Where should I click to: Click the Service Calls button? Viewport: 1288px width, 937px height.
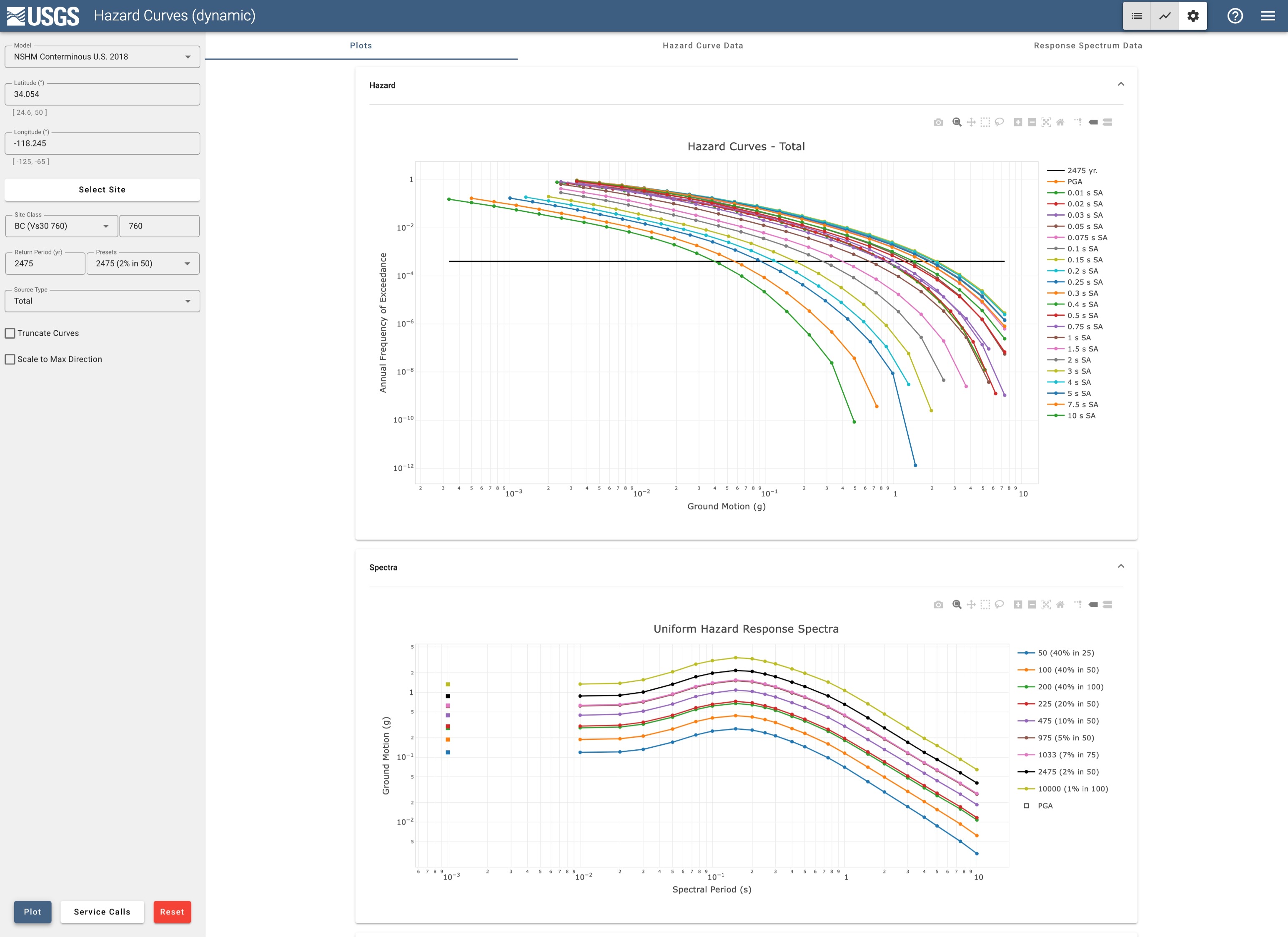pyautogui.click(x=102, y=912)
